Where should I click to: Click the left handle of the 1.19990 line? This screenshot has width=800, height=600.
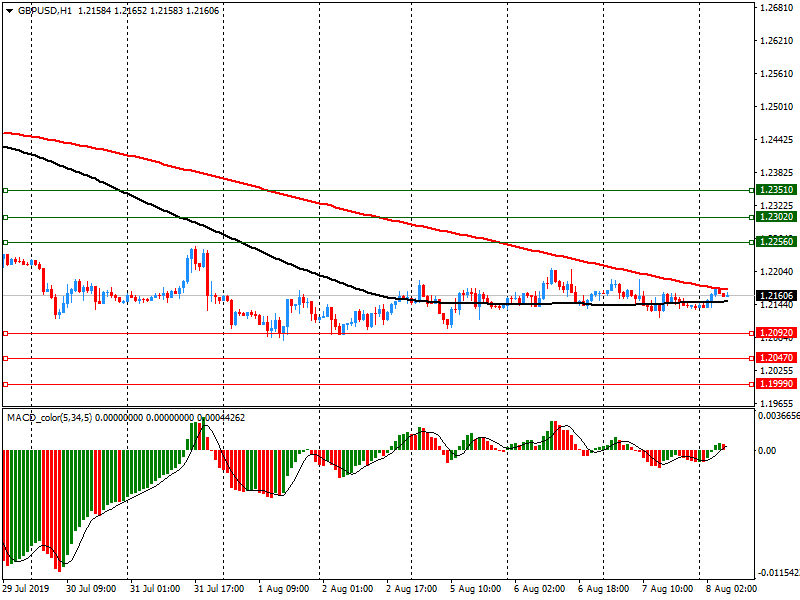6,385
